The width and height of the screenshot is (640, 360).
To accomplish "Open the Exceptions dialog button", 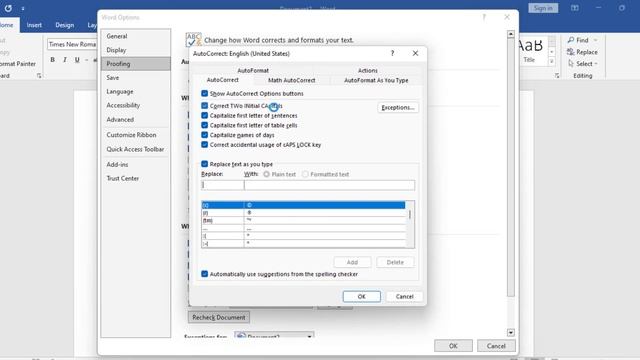I will coord(398,108).
